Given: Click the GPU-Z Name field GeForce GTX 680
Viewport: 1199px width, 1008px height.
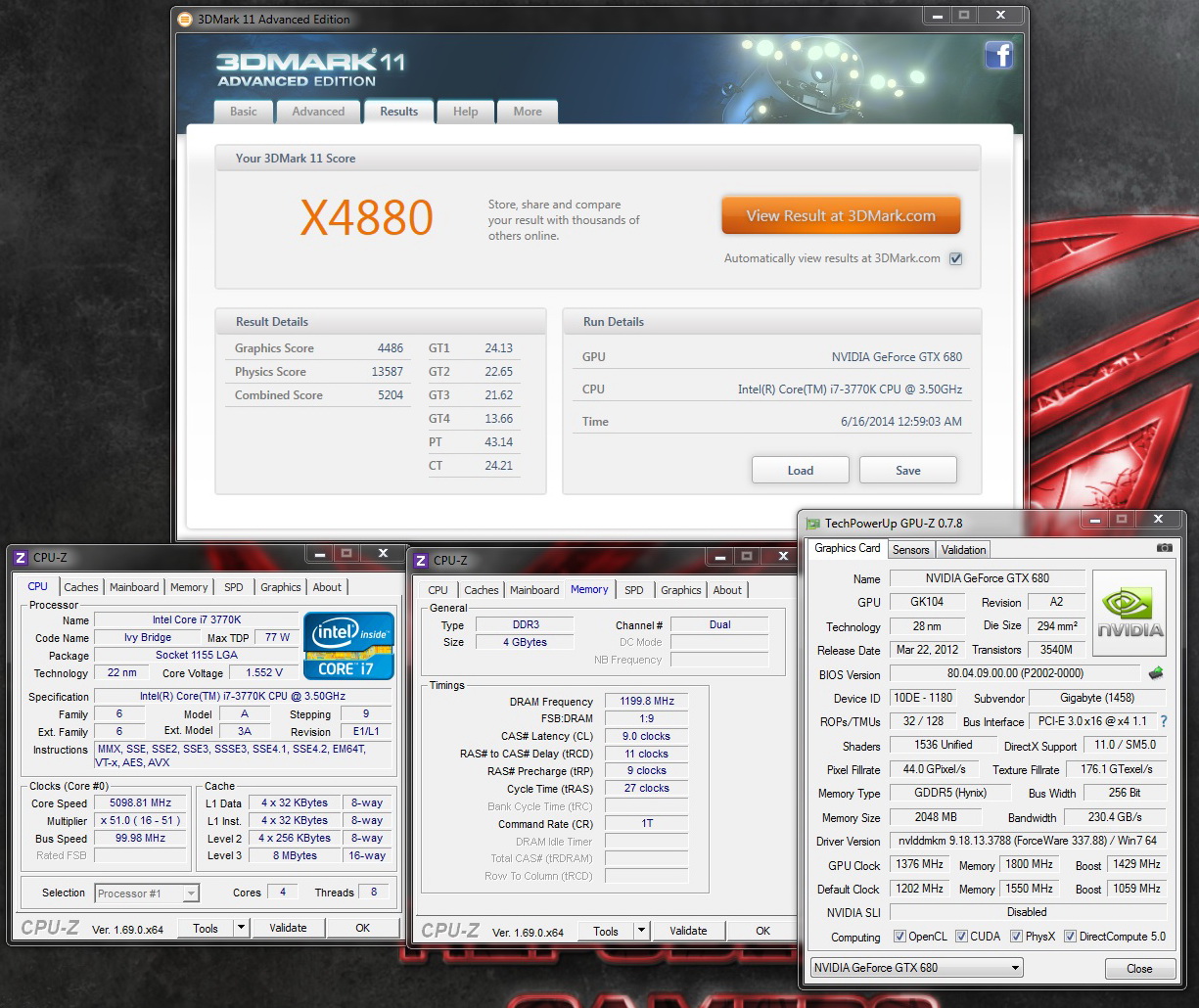Looking at the screenshot, I should pos(987,578).
